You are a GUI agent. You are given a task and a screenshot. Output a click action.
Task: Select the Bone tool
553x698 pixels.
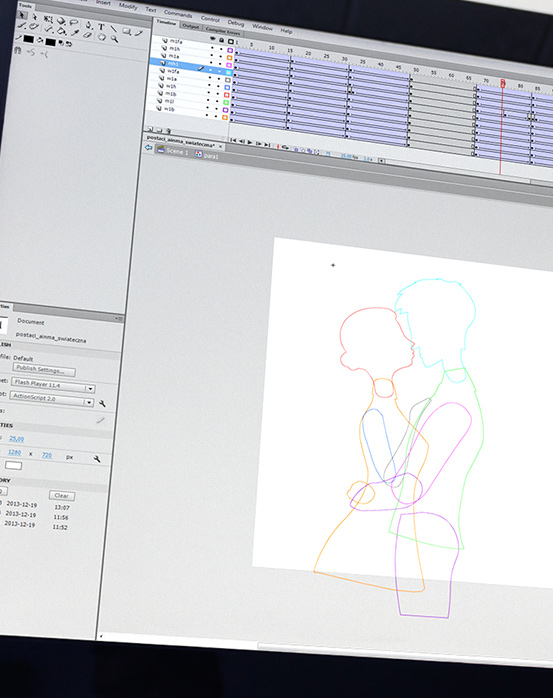[x=48, y=29]
